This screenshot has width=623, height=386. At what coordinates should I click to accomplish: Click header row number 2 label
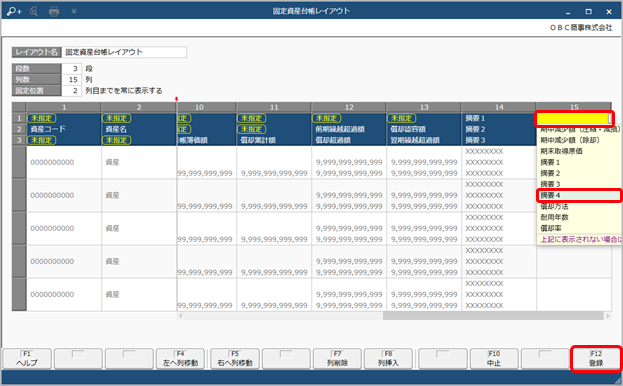pos(19,129)
